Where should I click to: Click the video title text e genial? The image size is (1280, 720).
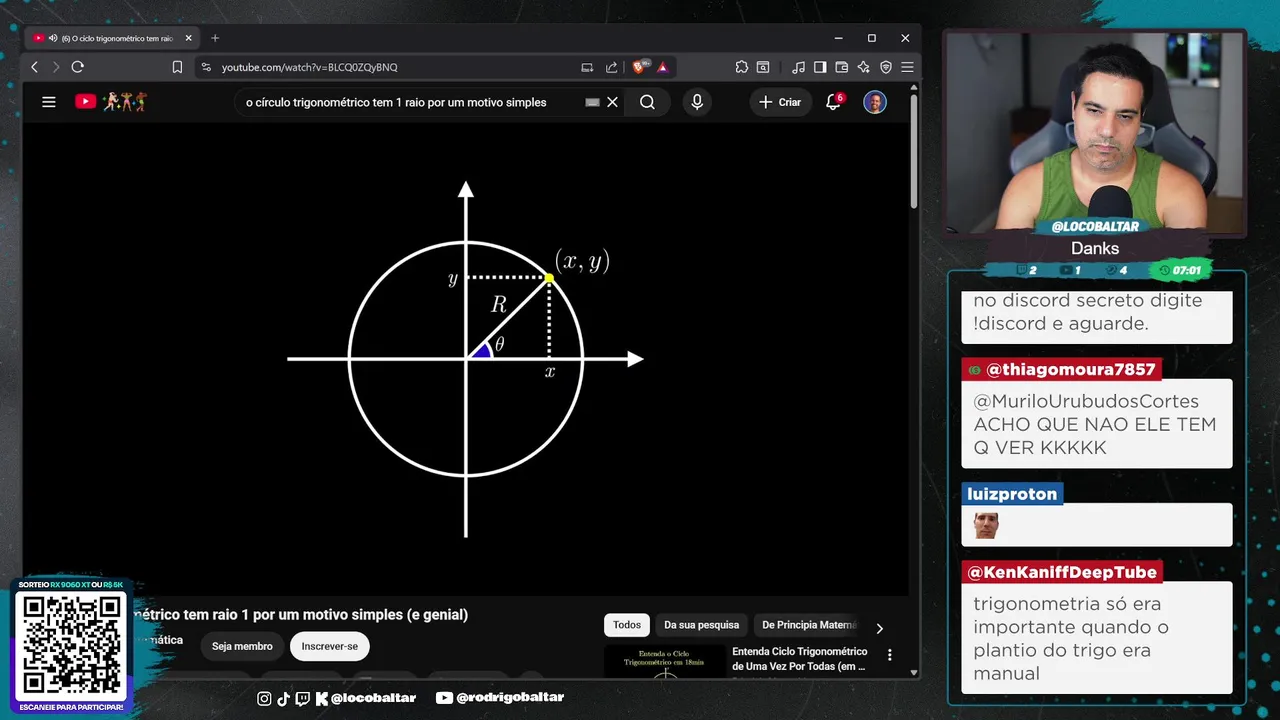click(x=437, y=615)
